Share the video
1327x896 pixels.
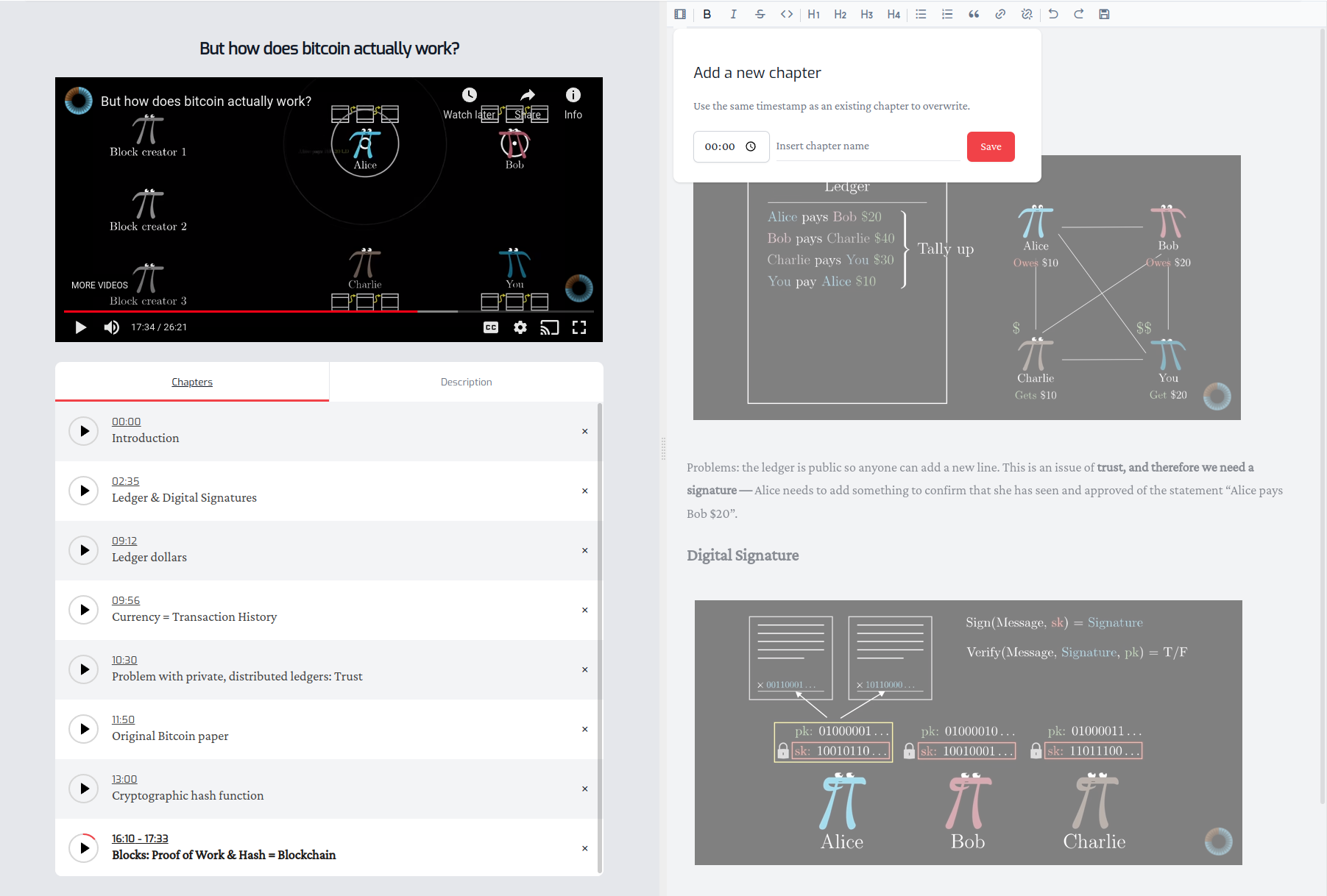(x=528, y=104)
